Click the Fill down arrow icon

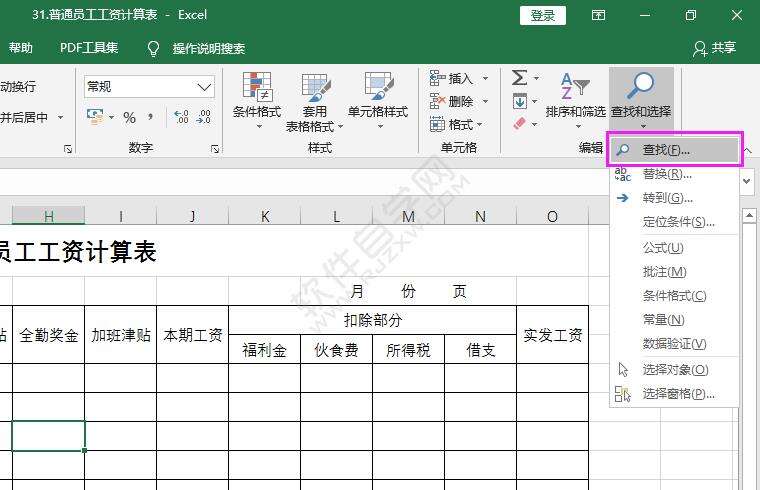tap(519, 101)
